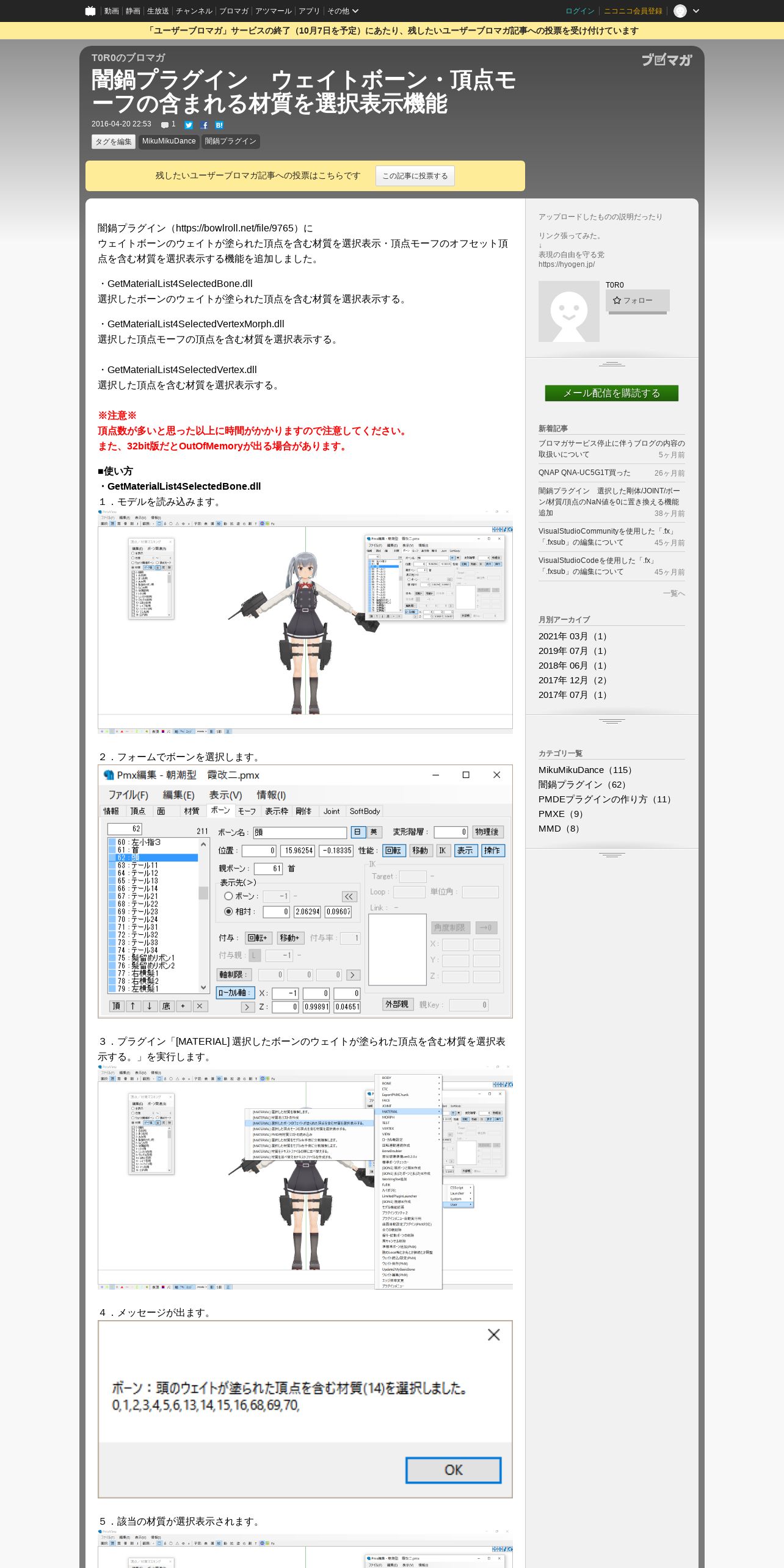
Task: Open archive 2018年 06月 (1)
Action: click(x=575, y=666)
